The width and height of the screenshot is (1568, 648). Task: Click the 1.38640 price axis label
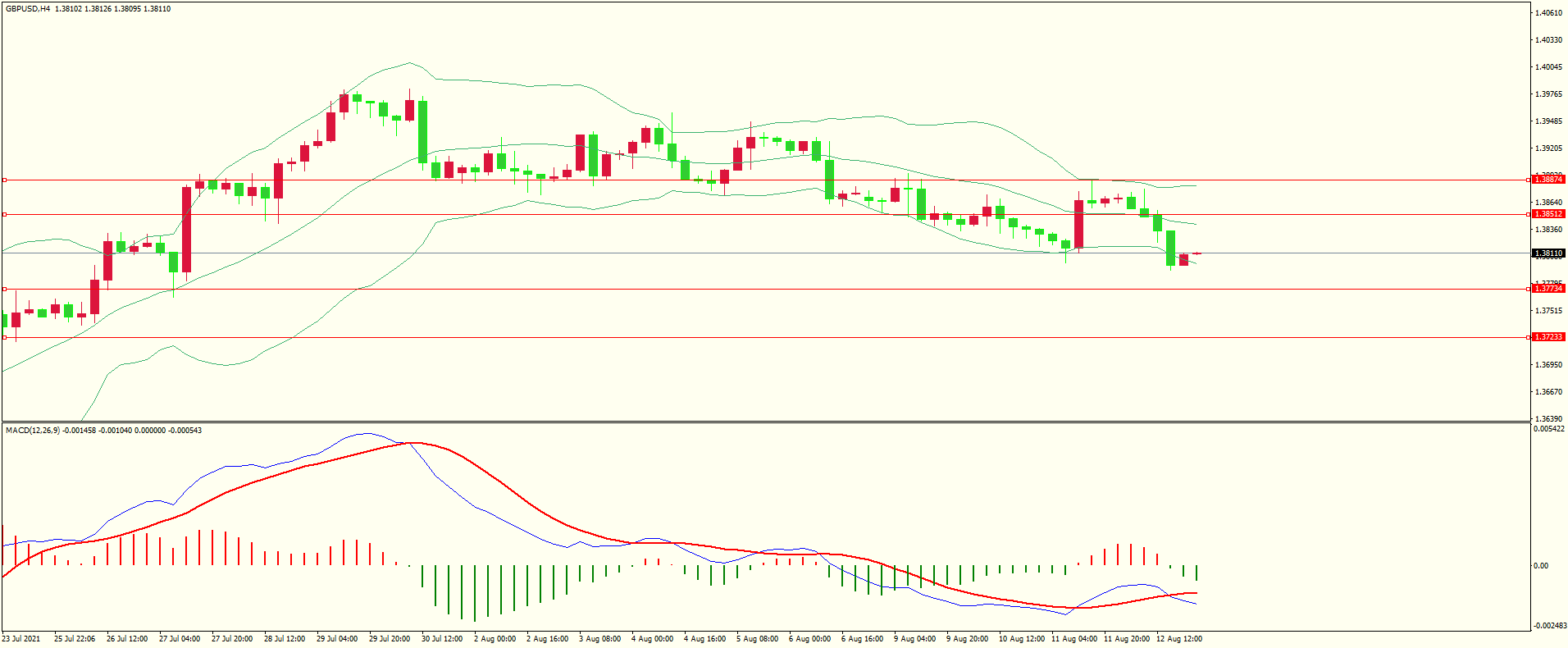1548,203
